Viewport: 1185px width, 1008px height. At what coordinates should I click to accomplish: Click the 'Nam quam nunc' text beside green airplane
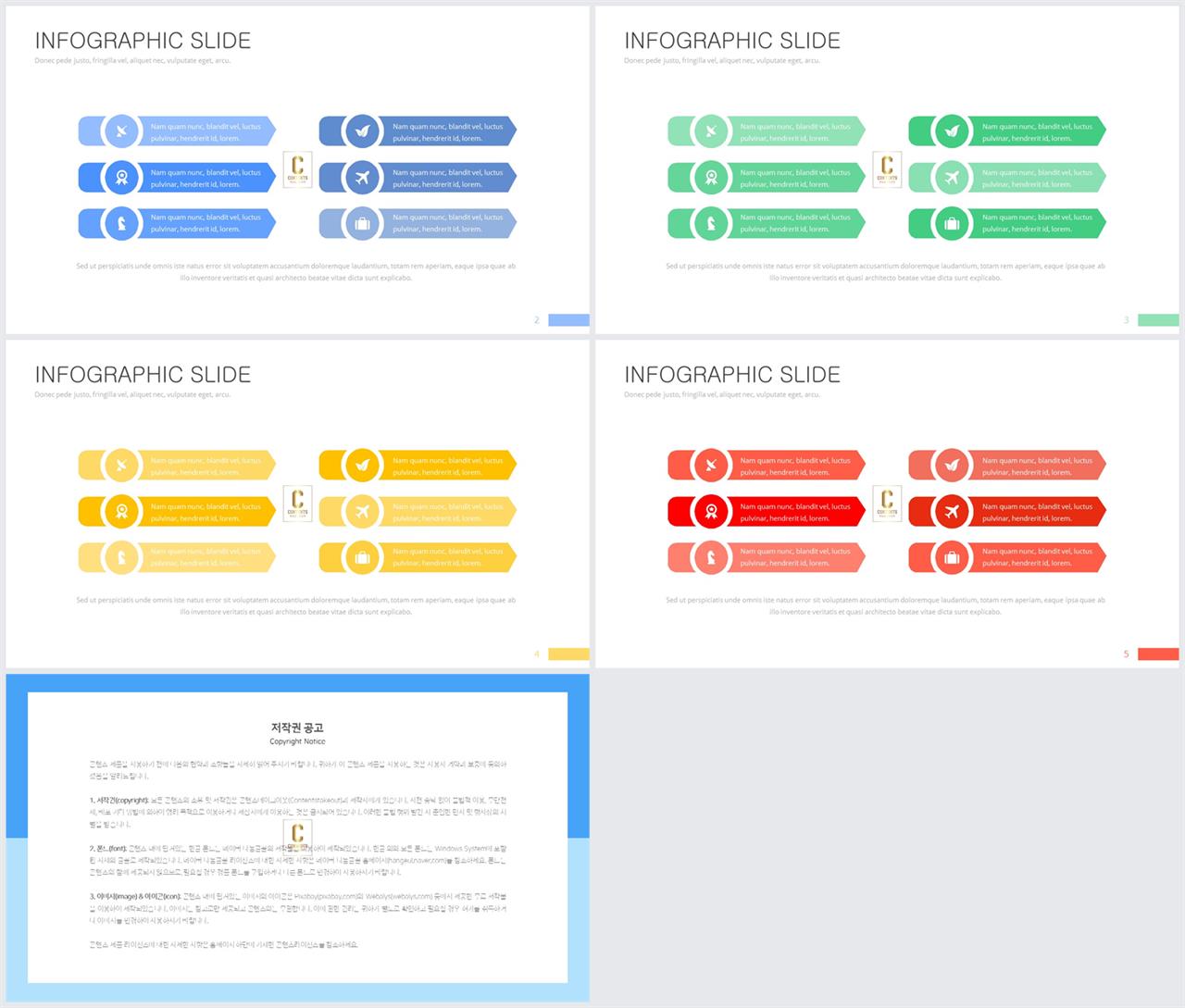tap(1037, 178)
